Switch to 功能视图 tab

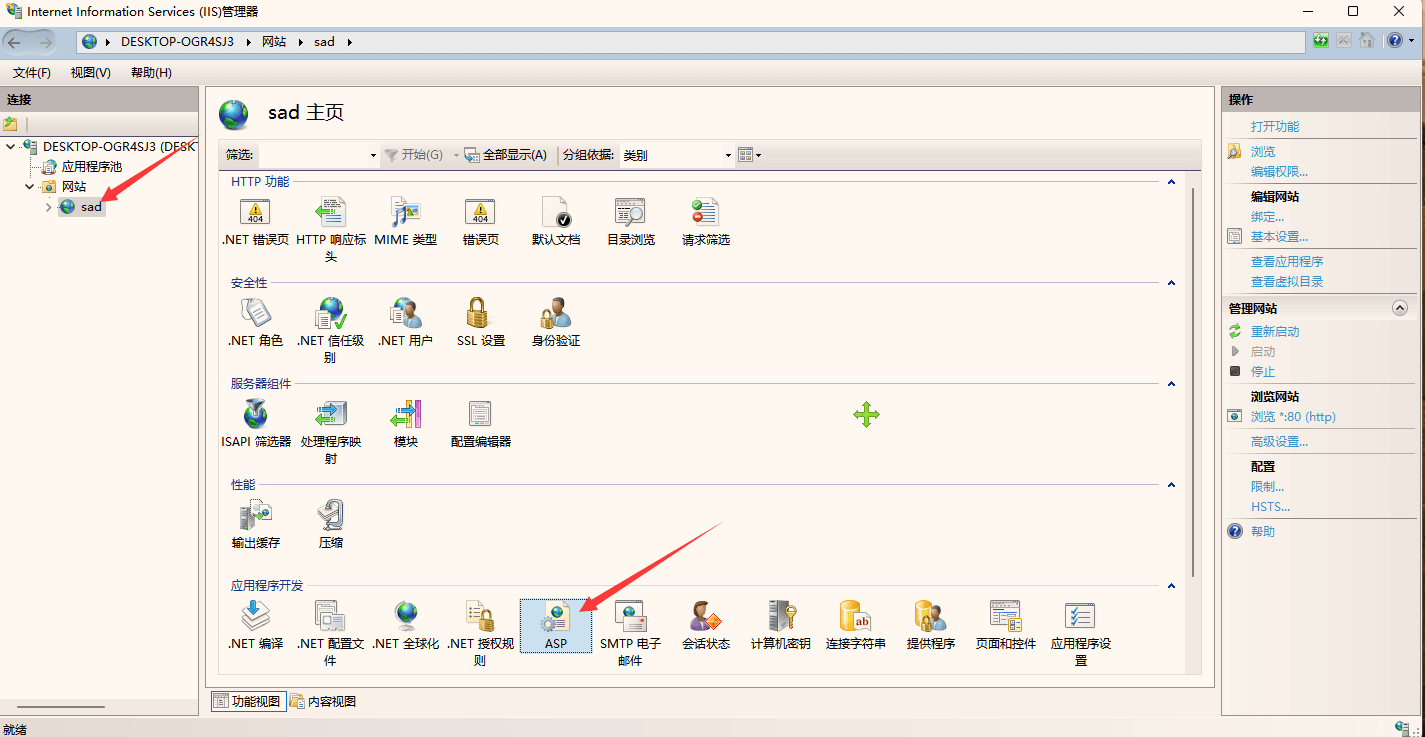[249, 702]
